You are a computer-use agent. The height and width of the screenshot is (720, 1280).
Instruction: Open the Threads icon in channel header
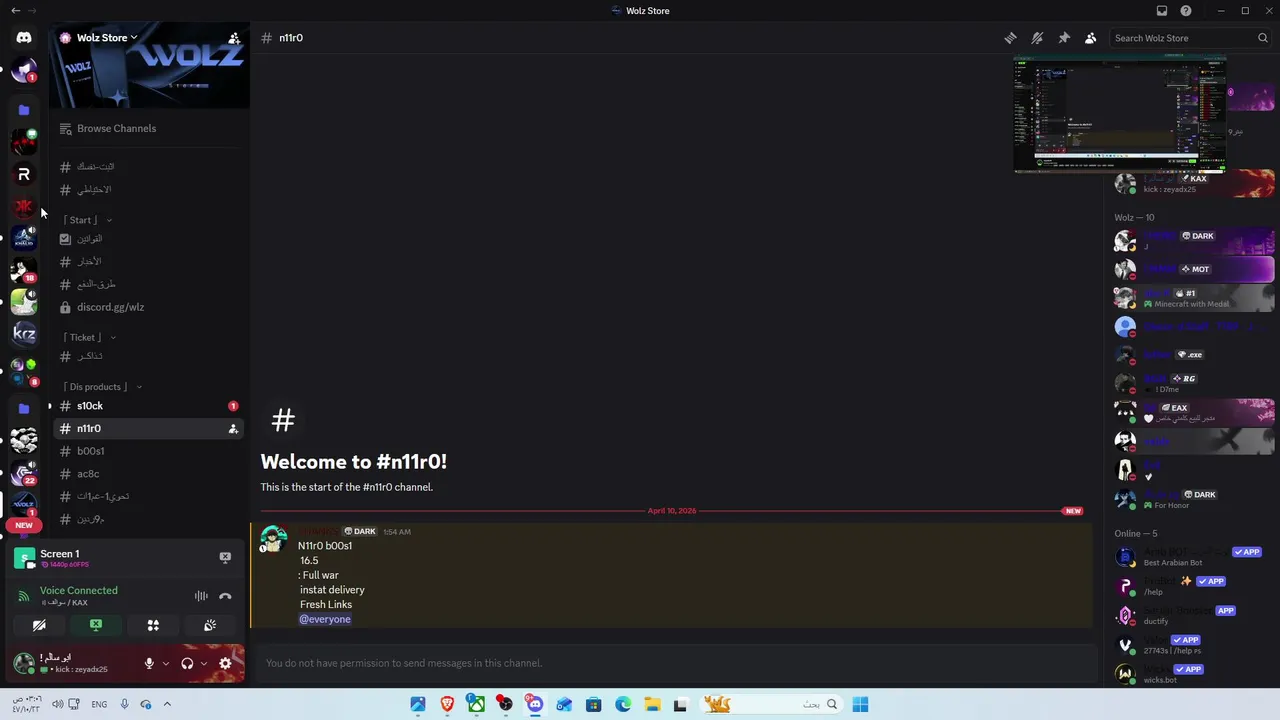(1010, 38)
